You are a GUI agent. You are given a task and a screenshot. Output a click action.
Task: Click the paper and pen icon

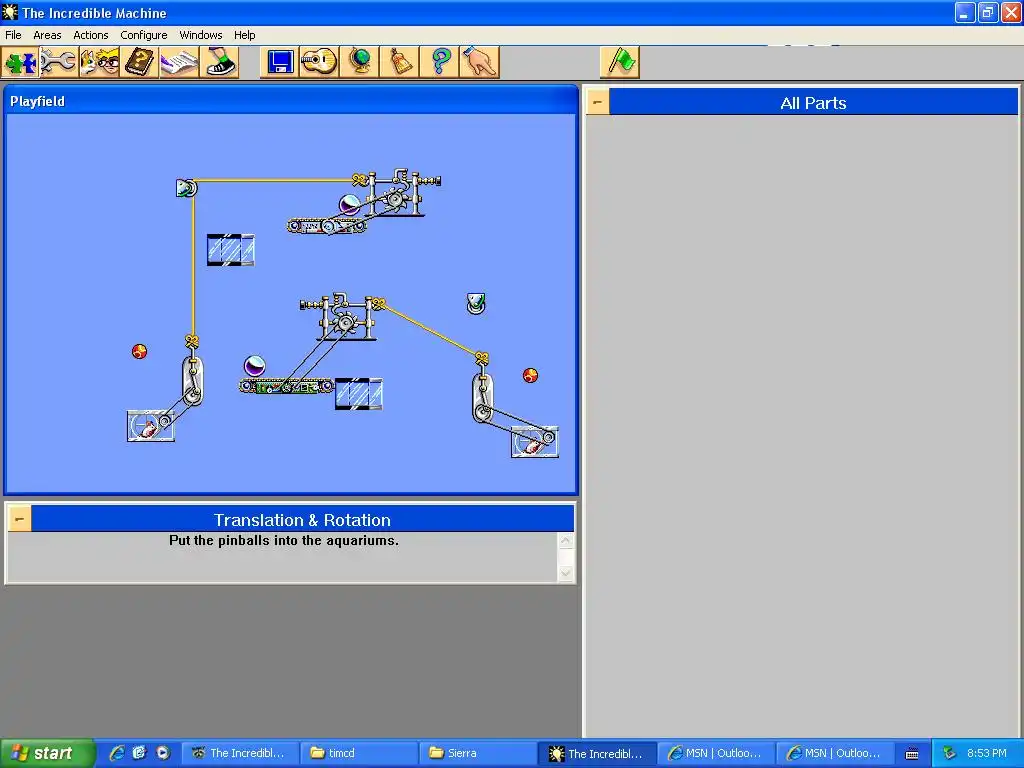(x=179, y=63)
